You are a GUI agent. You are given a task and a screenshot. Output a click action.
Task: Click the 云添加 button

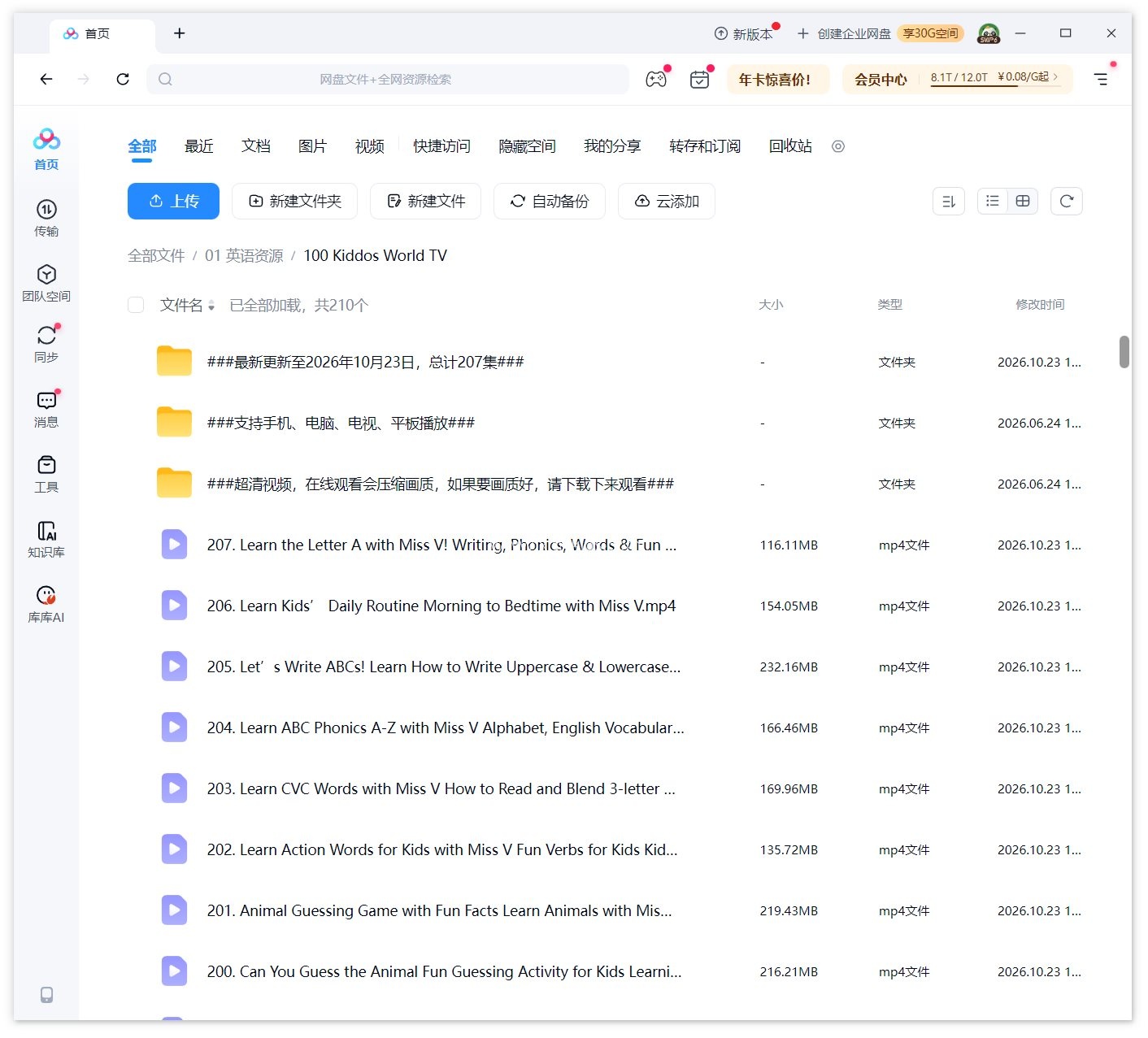pyautogui.click(x=667, y=201)
